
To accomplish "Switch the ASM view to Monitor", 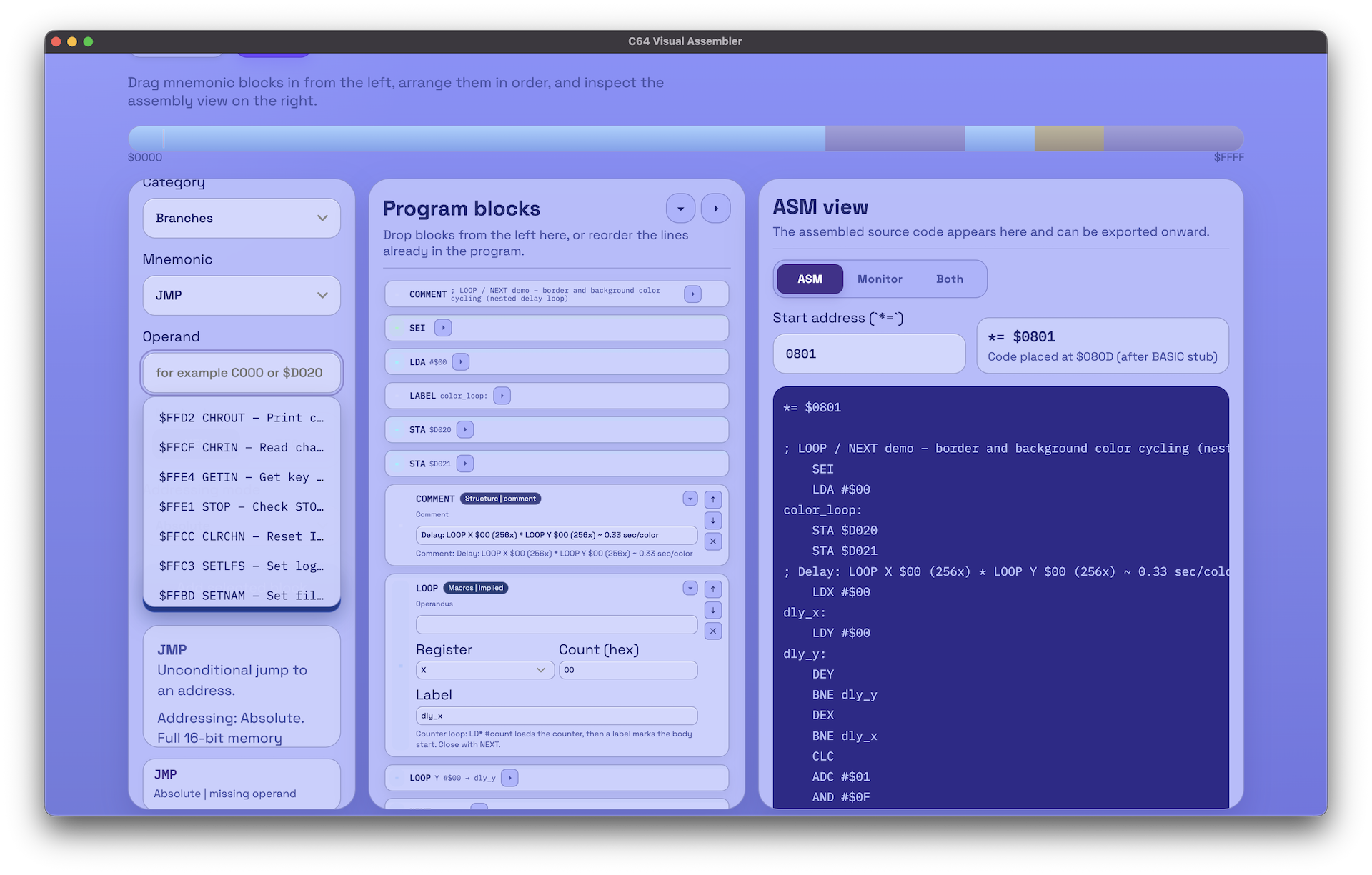I will 879,279.
